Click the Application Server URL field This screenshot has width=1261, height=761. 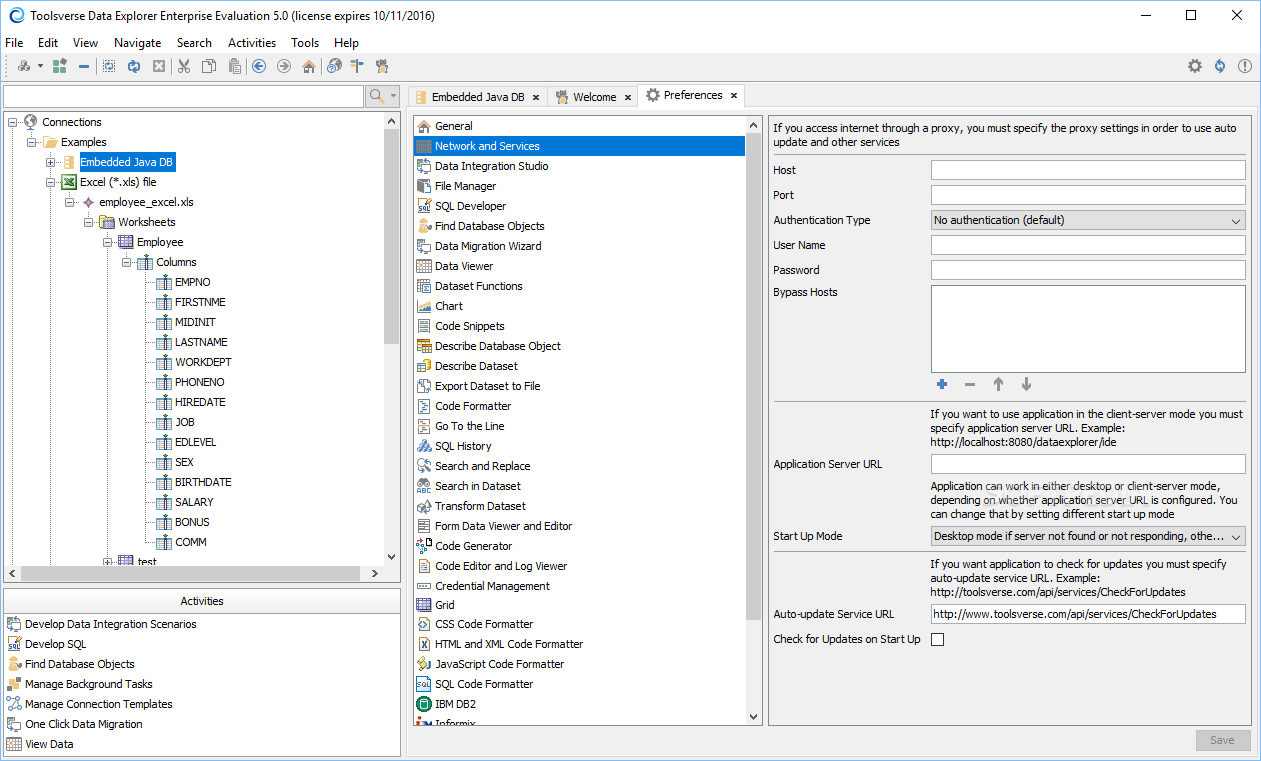pyautogui.click(x=1088, y=464)
